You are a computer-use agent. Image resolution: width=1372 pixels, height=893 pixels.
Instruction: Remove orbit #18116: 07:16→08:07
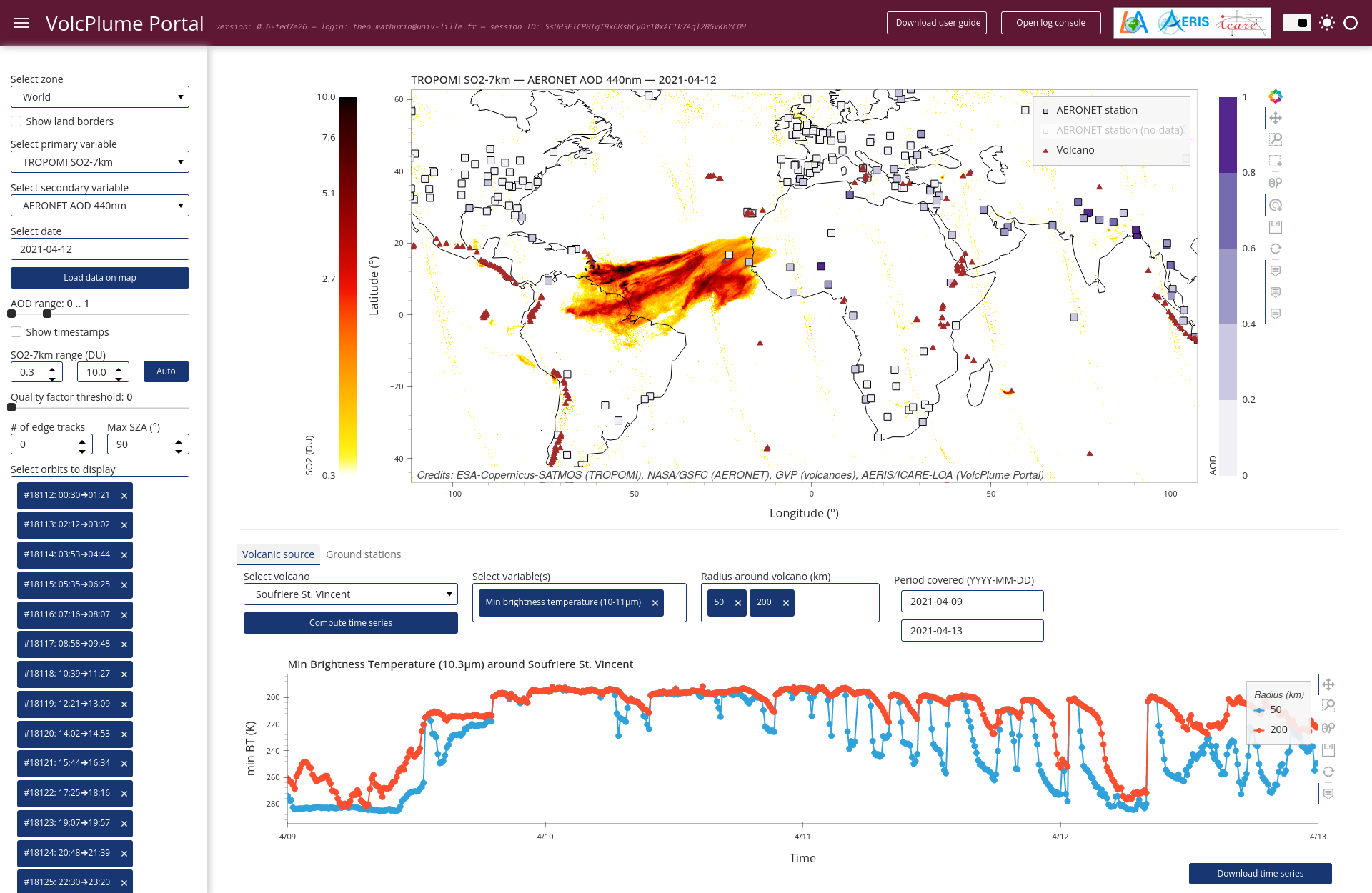pyautogui.click(x=124, y=615)
